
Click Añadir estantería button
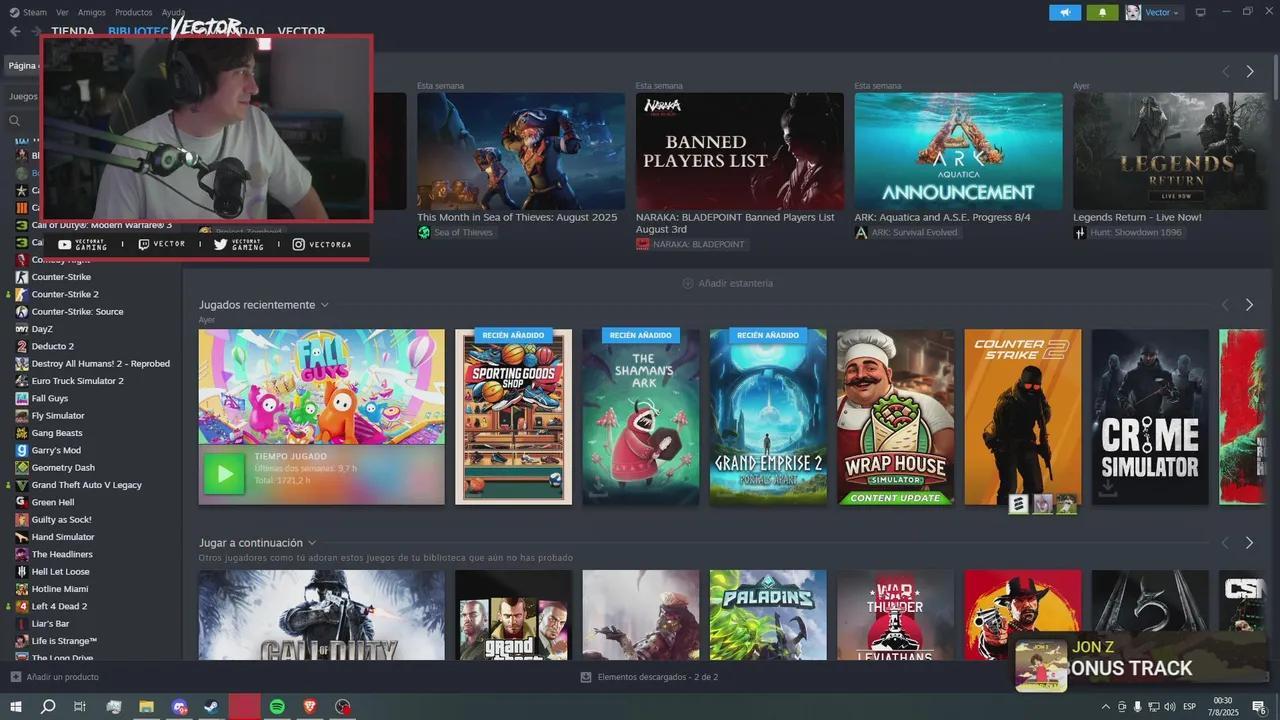pyautogui.click(x=727, y=283)
